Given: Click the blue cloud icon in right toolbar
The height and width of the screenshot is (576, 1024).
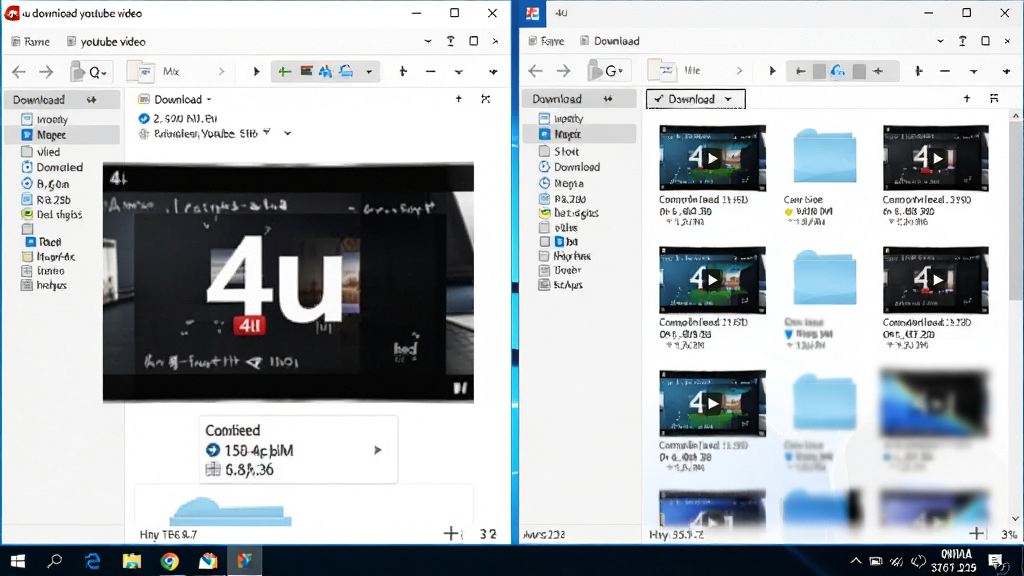Looking at the screenshot, I should point(838,71).
